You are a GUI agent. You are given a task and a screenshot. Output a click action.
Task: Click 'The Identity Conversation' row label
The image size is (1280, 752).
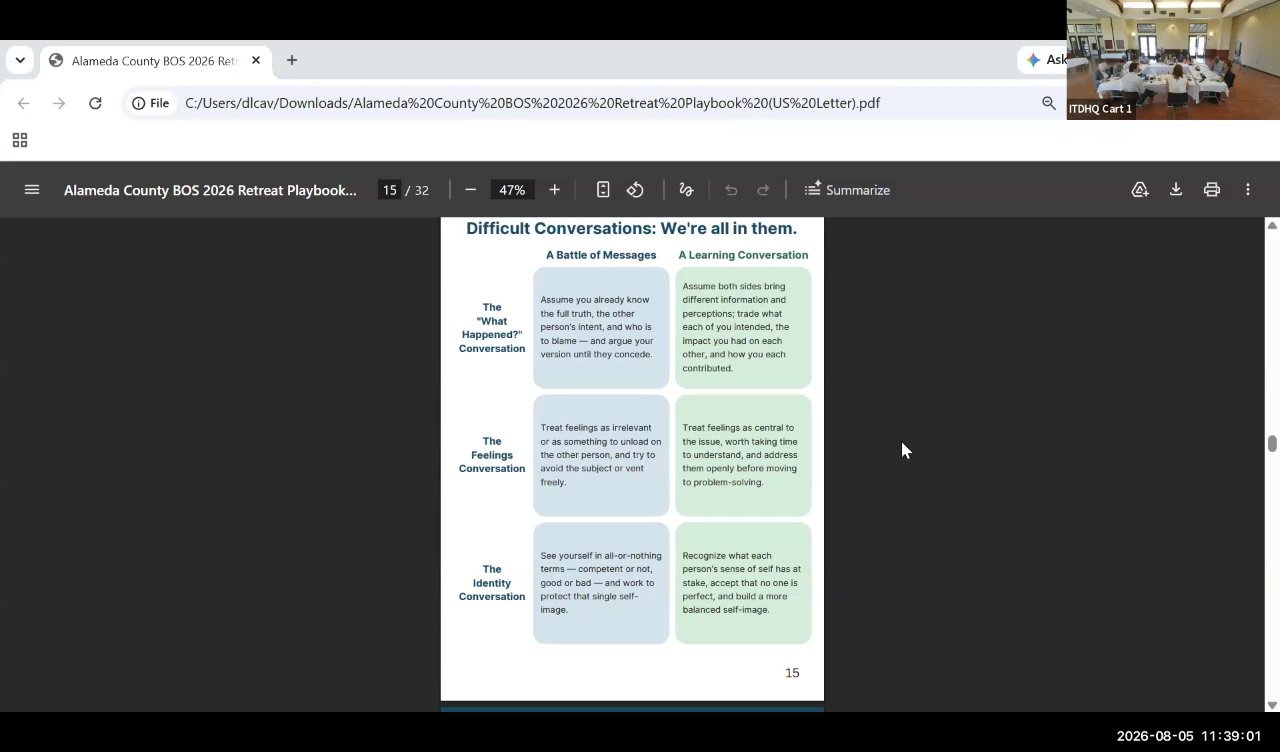coord(492,583)
